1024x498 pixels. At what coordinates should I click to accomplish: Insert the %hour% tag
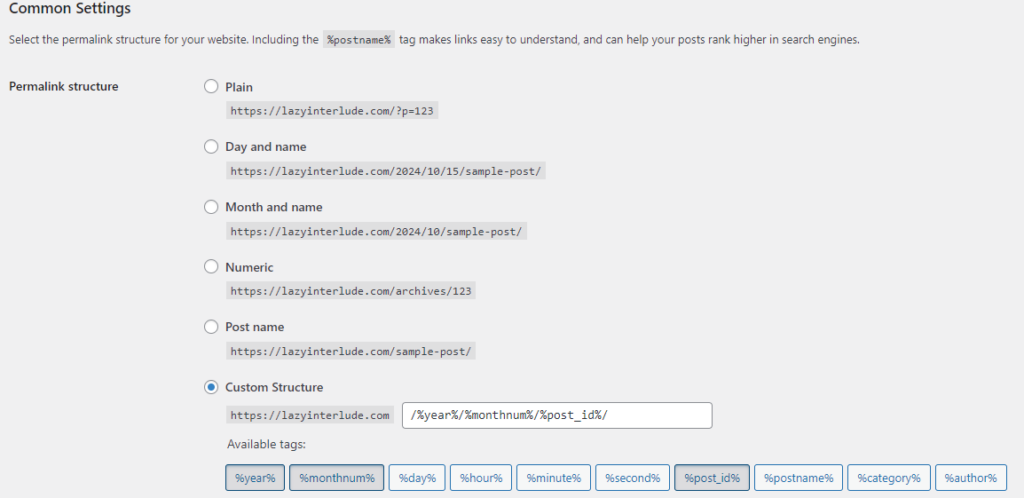tap(482, 478)
